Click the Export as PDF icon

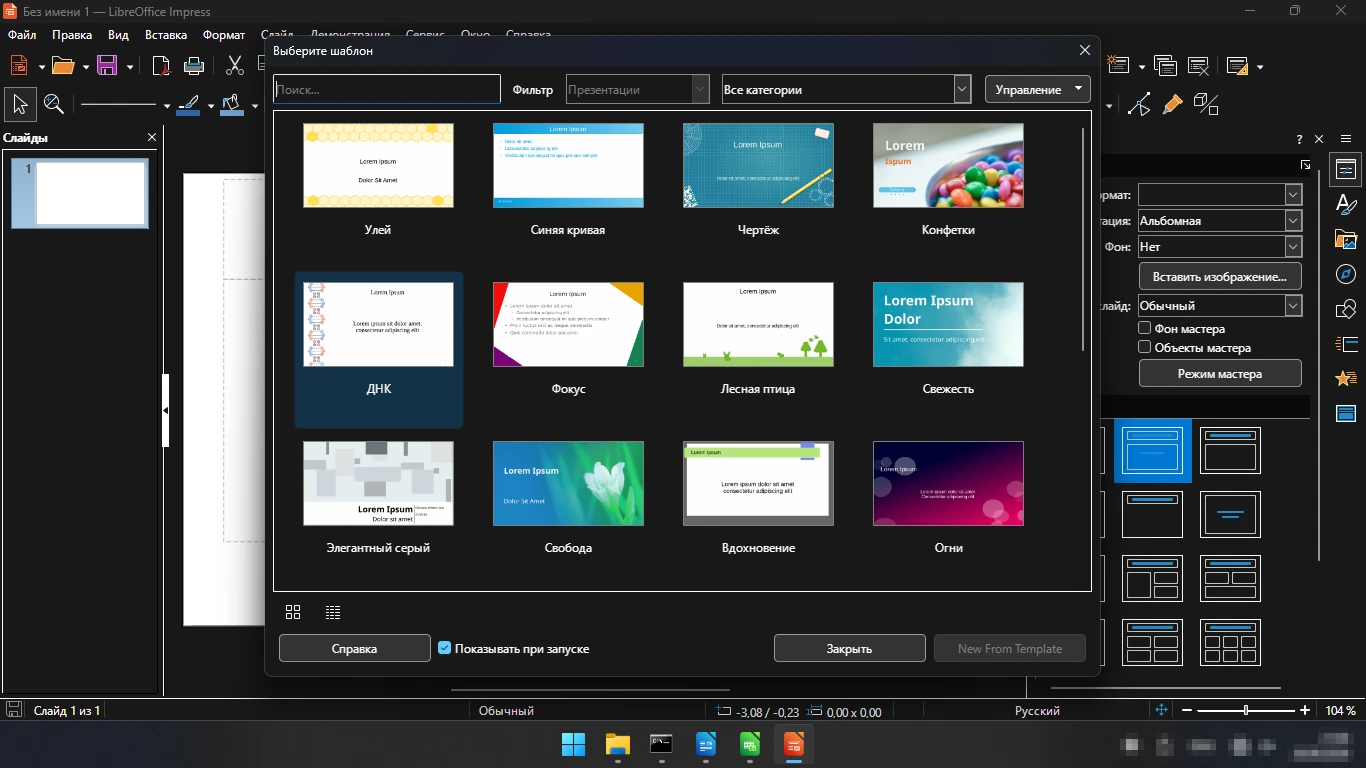[161, 66]
